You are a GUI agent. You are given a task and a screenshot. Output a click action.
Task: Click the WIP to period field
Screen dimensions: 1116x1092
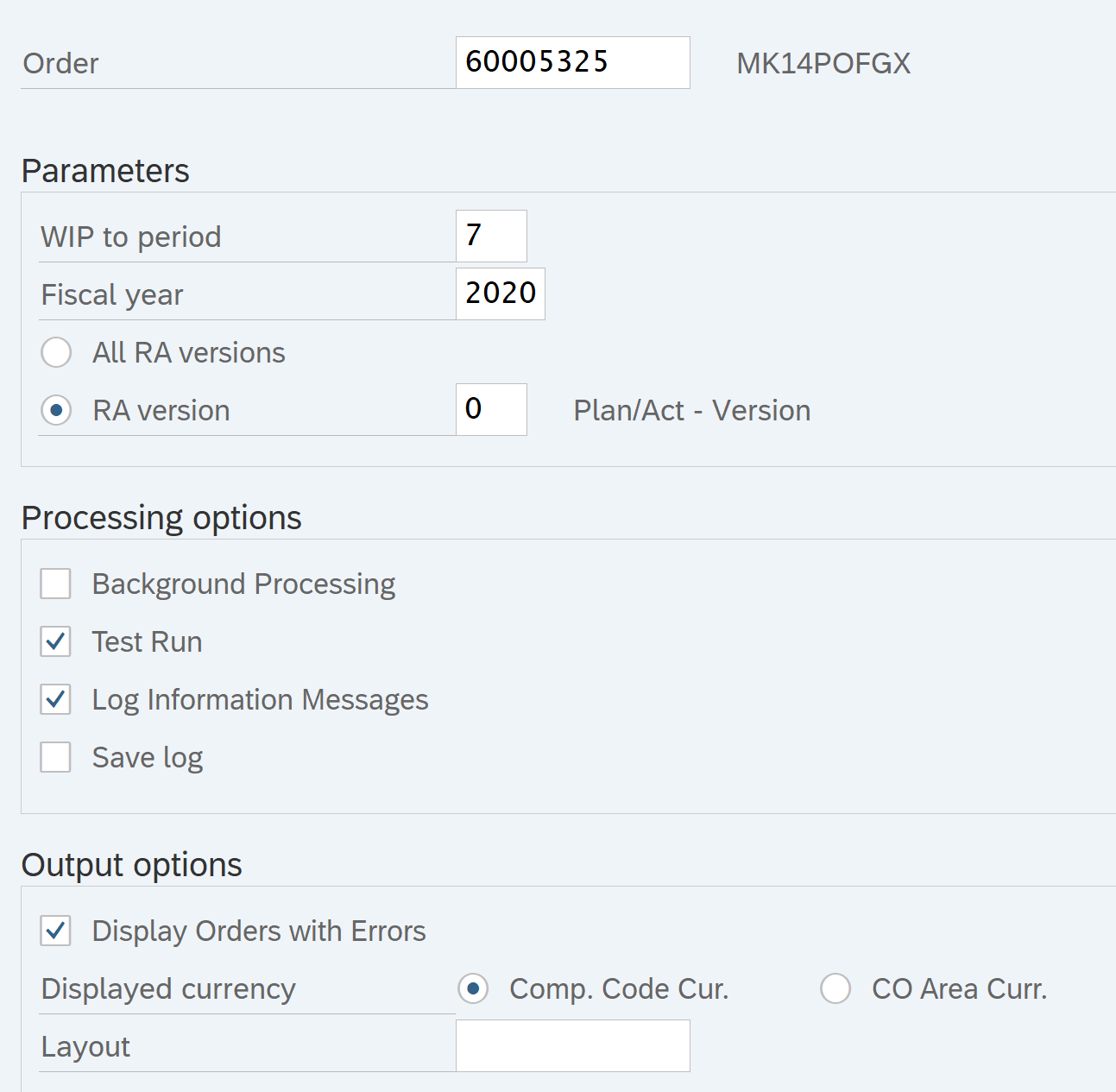click(x=491, y=236)
